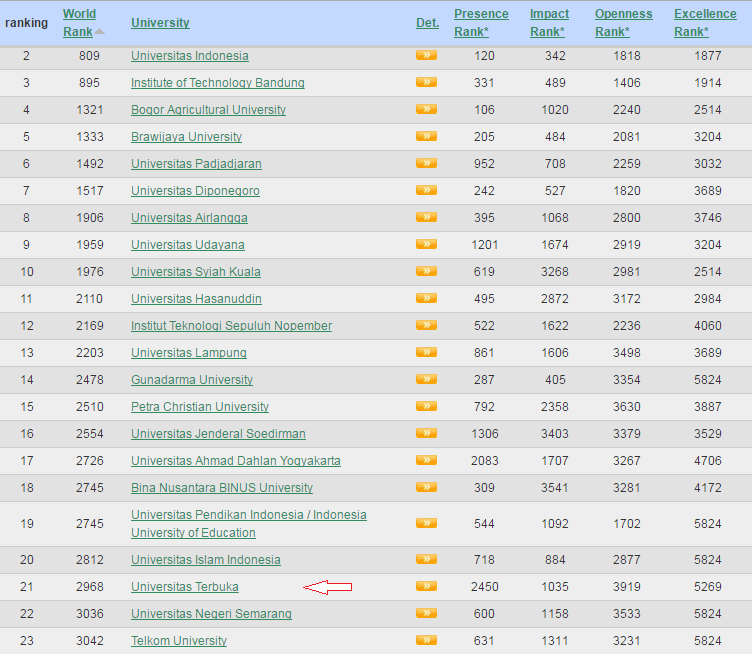
Task: Open Petra Christian University link
Action: [x=200, y=407]
